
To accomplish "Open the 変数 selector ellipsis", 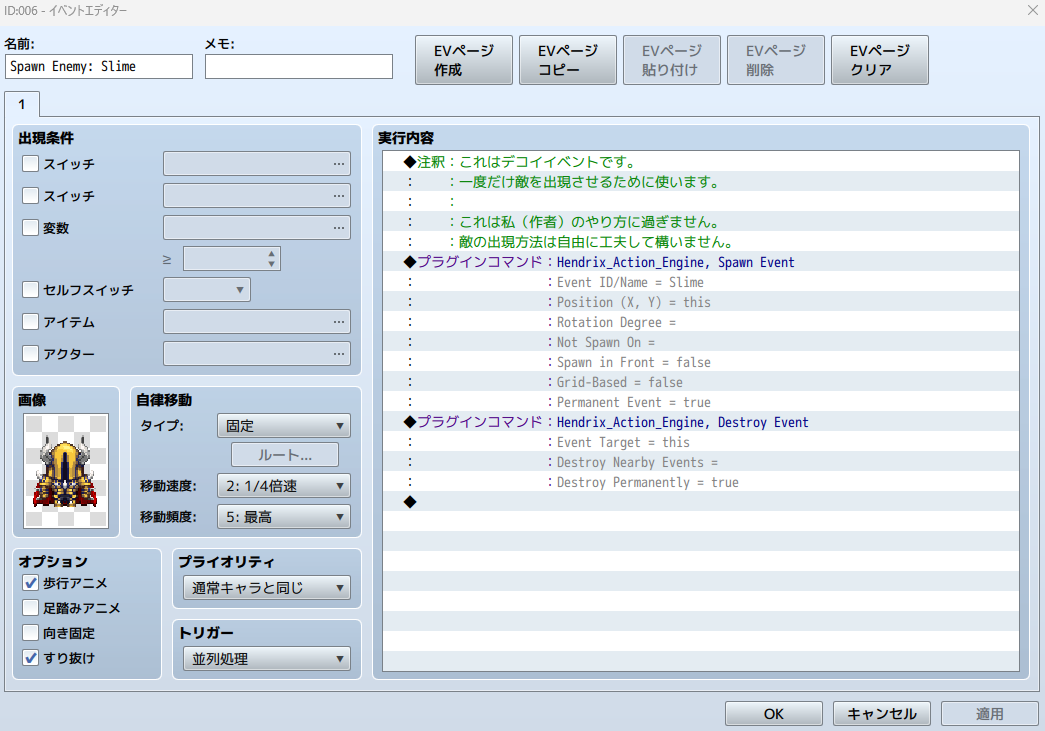I will [339, 227].
